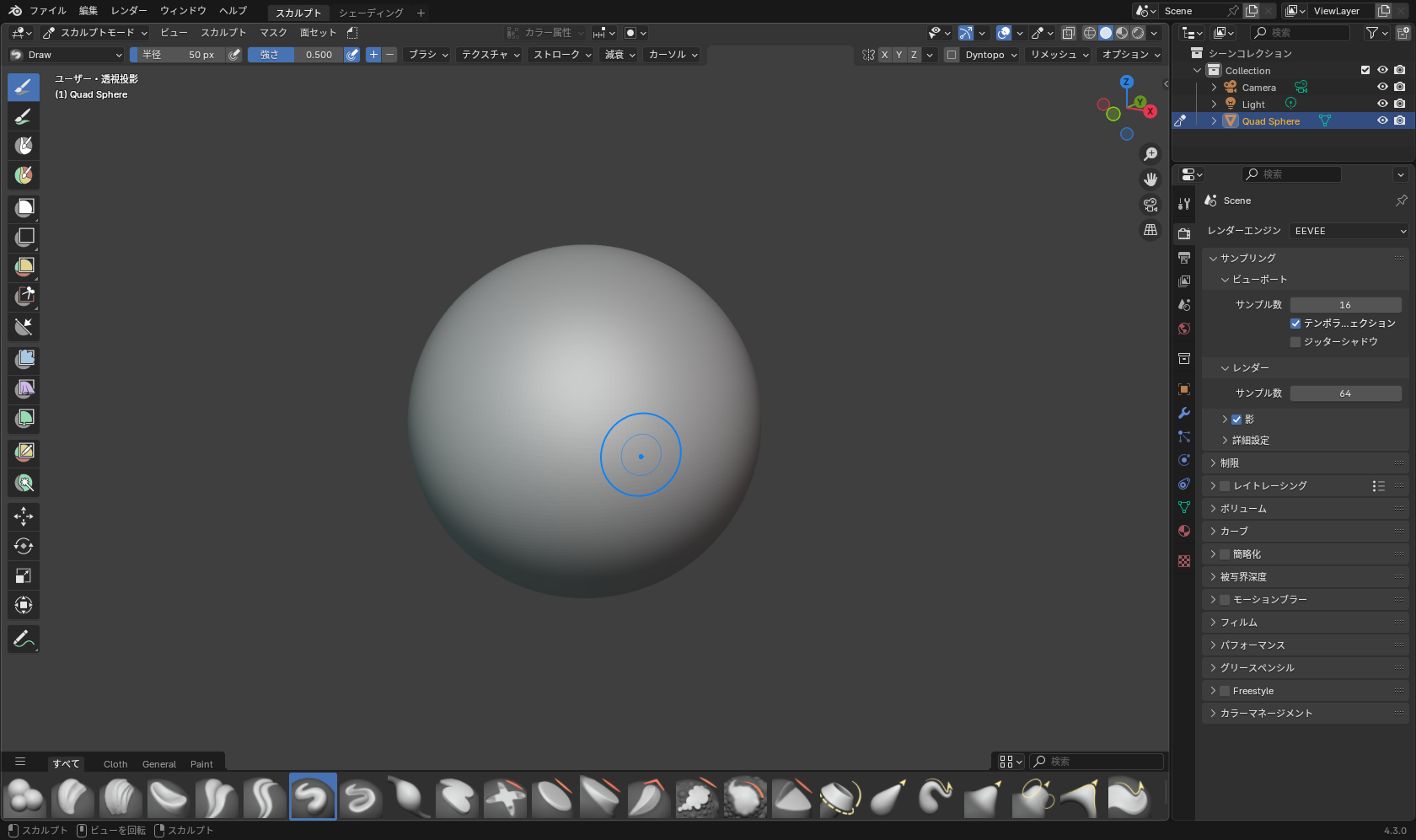Hide the Quad Sphere object in outliner

point(1382,120)
